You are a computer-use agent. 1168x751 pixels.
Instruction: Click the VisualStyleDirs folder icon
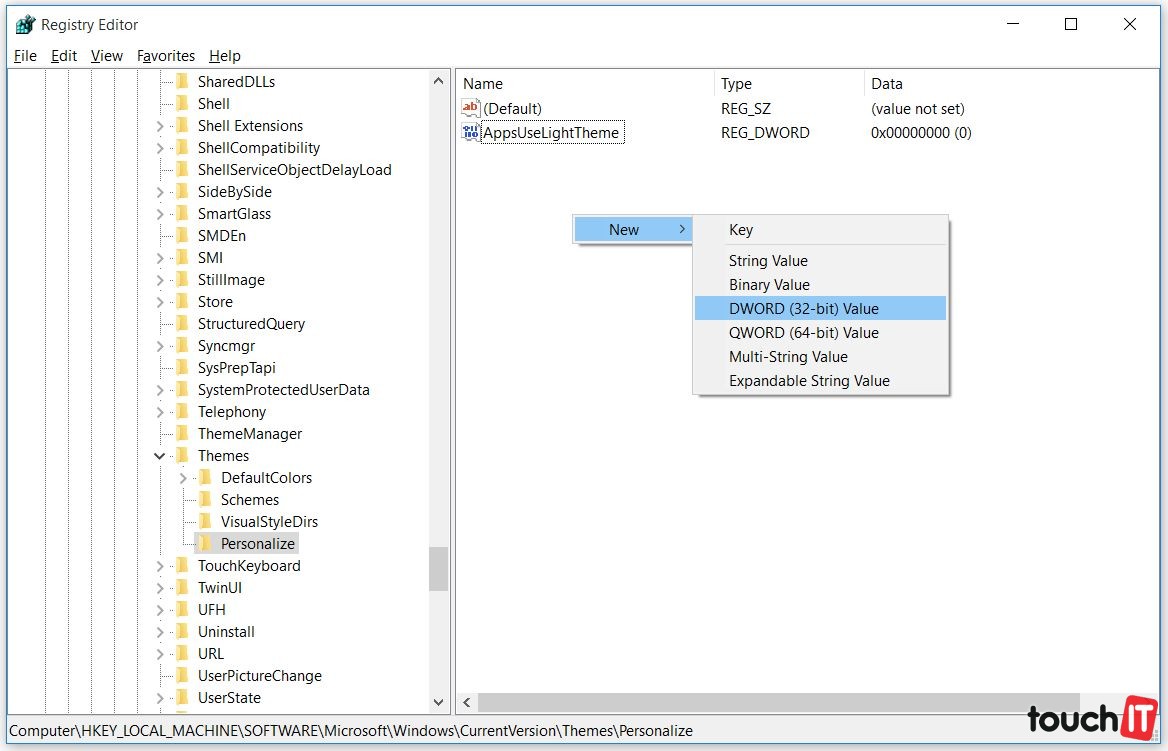[x=205, y=522]
